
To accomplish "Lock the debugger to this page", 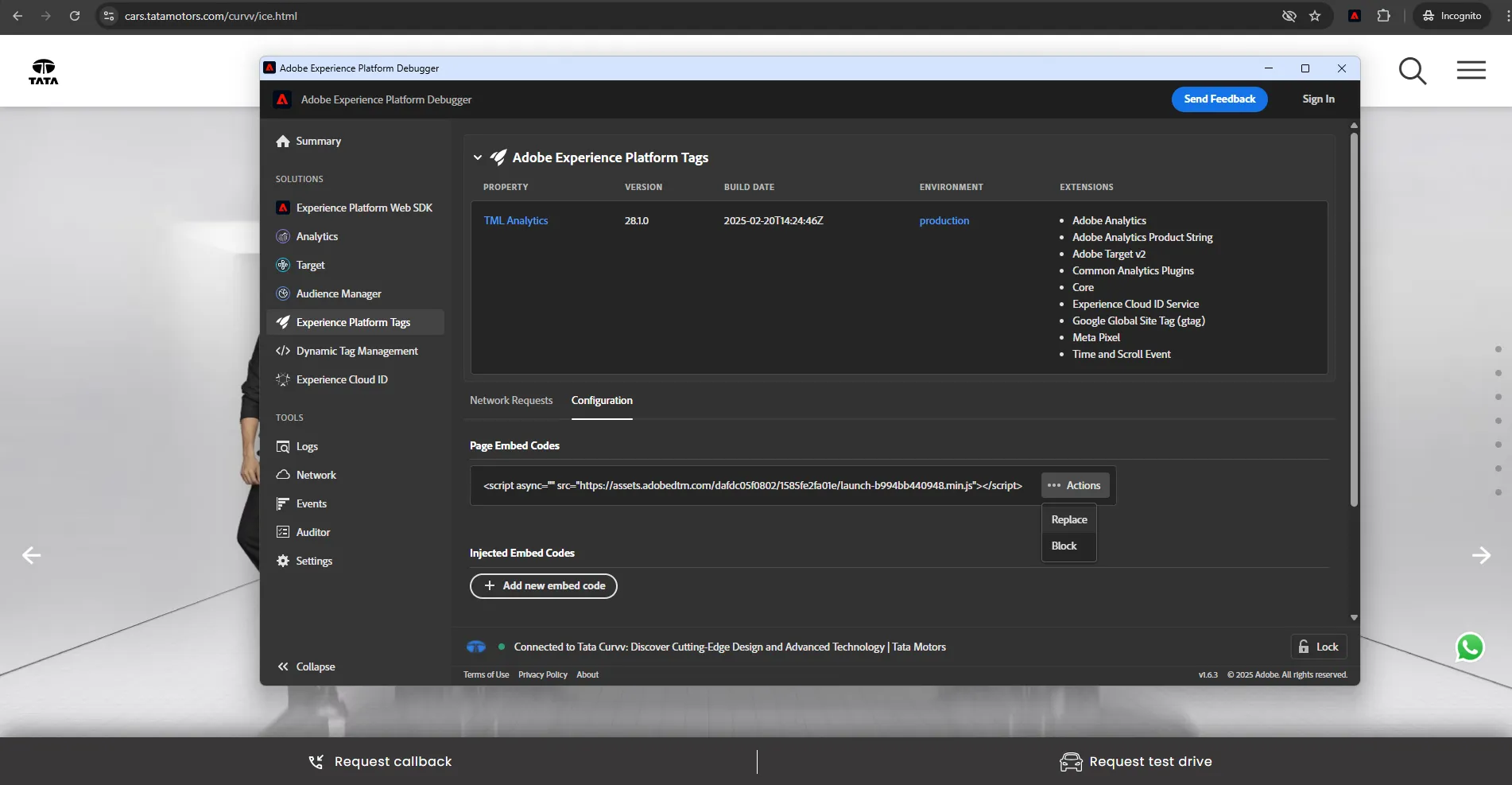I will tap(1319, 647).
